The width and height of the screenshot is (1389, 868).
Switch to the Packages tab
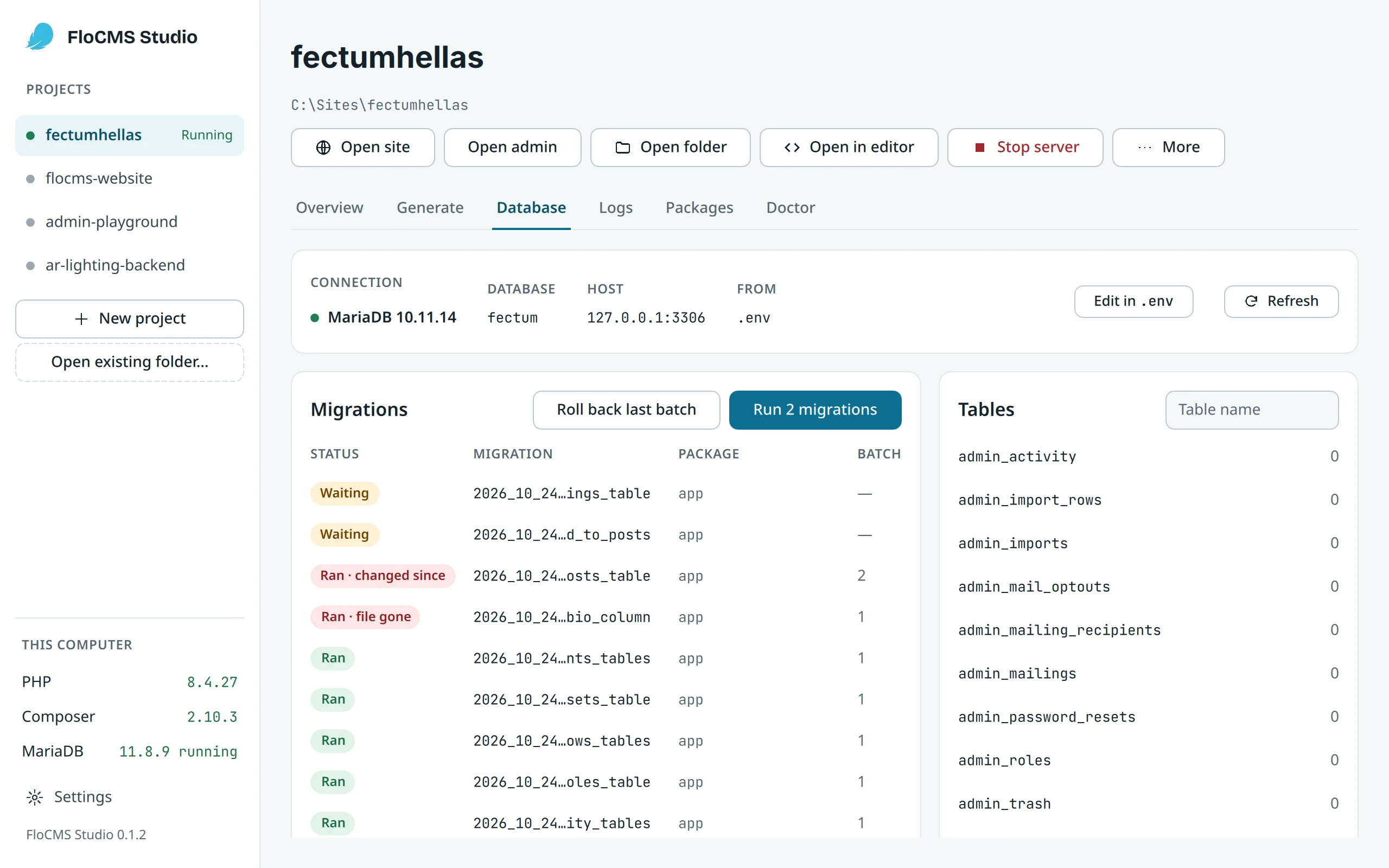tap(699, 208)
